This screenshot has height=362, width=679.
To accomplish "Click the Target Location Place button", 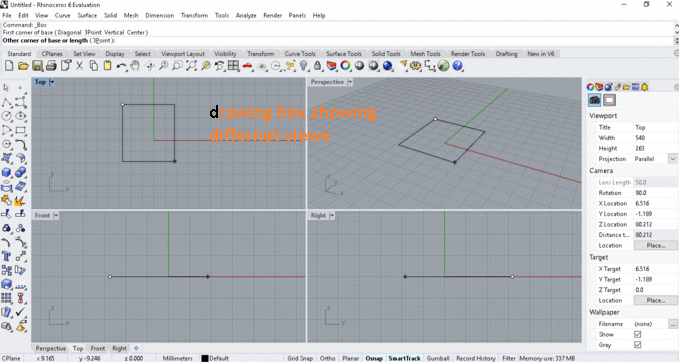I will click(656, 301).
